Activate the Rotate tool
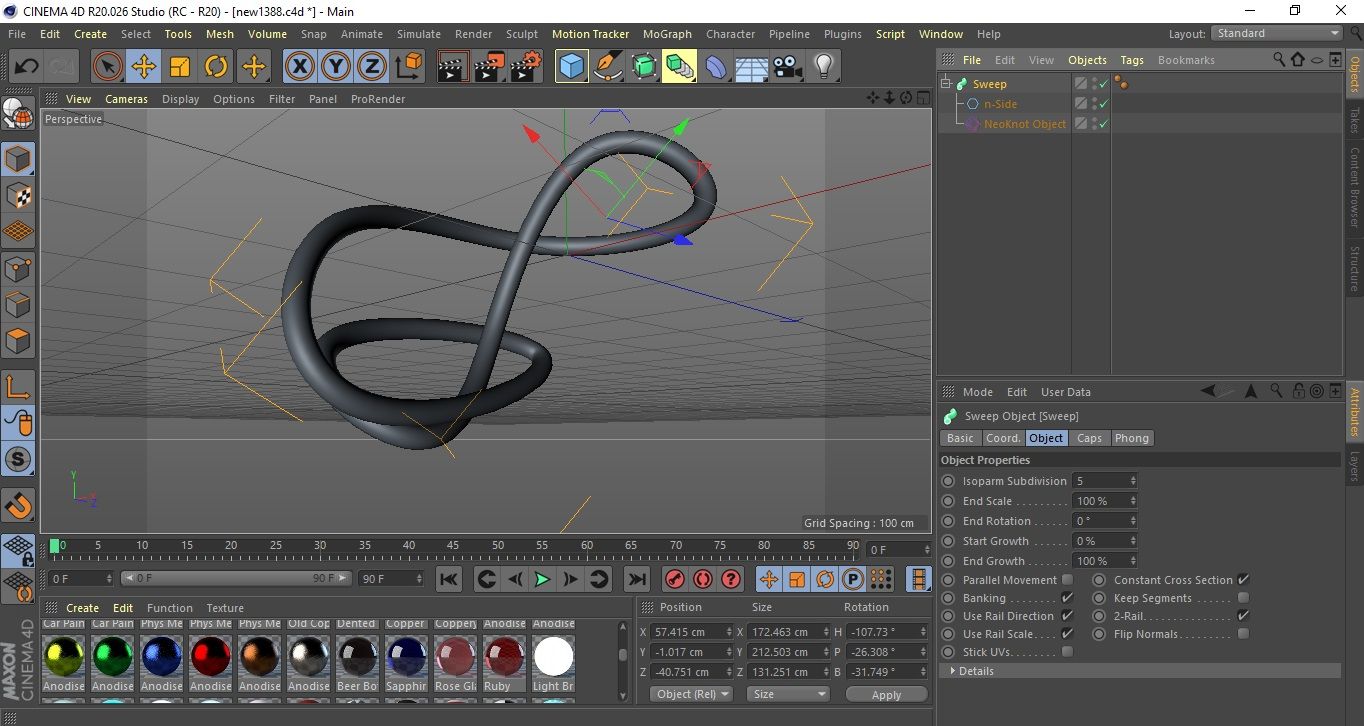 point(216,67)
